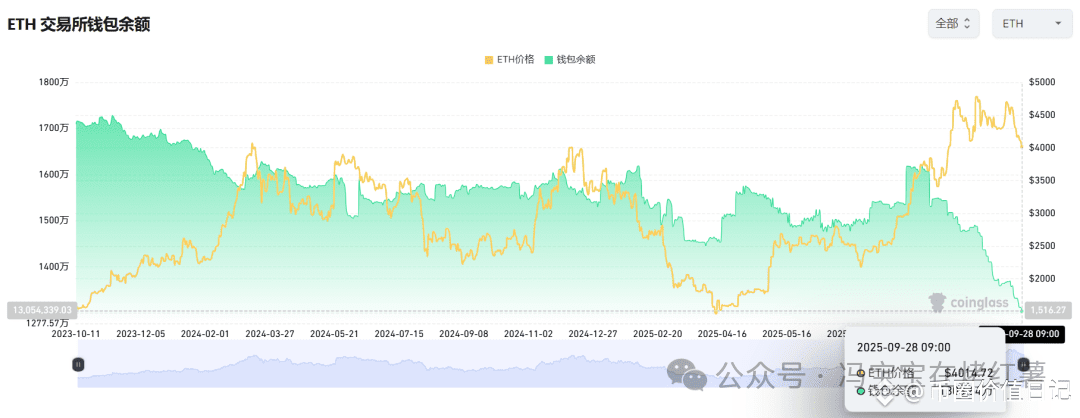Click the left range slider handle
The width and height of the screenshot is (1080, 418).
click(x=78, y=364)
